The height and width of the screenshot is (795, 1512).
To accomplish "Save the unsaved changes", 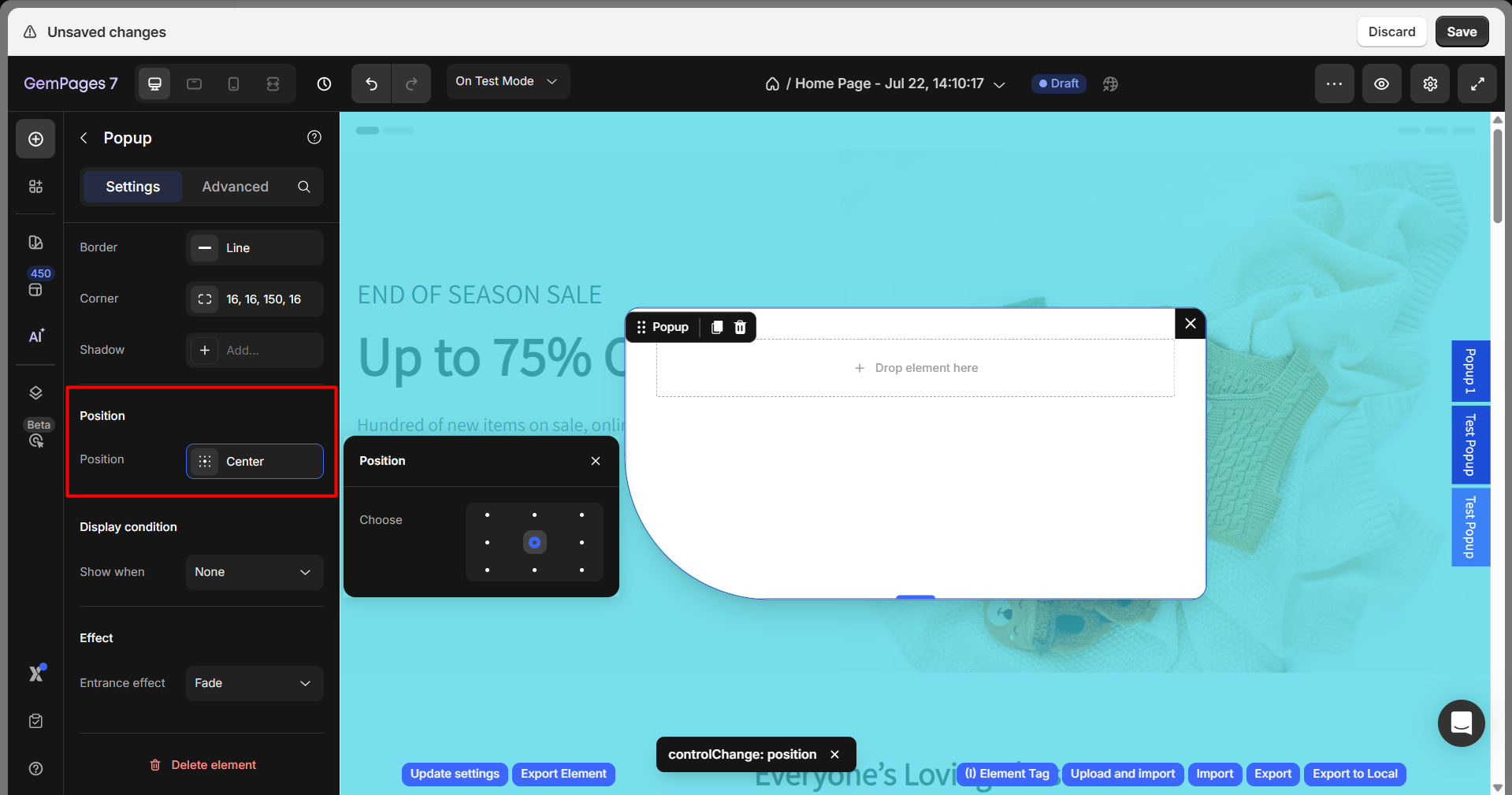I will coord(1462,32).
